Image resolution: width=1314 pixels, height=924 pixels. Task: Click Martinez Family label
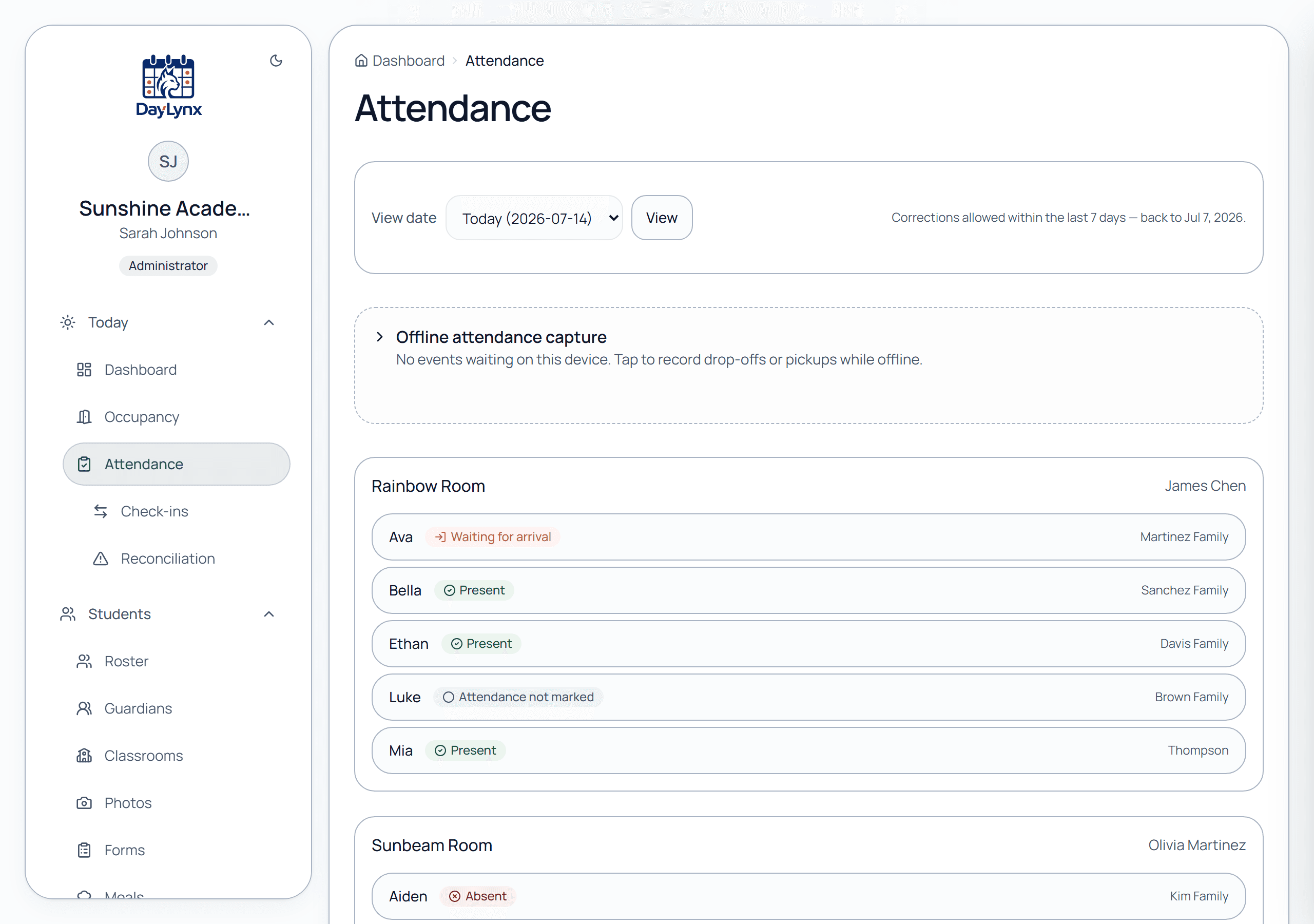pyautogui.click(x=1184, y=537)
